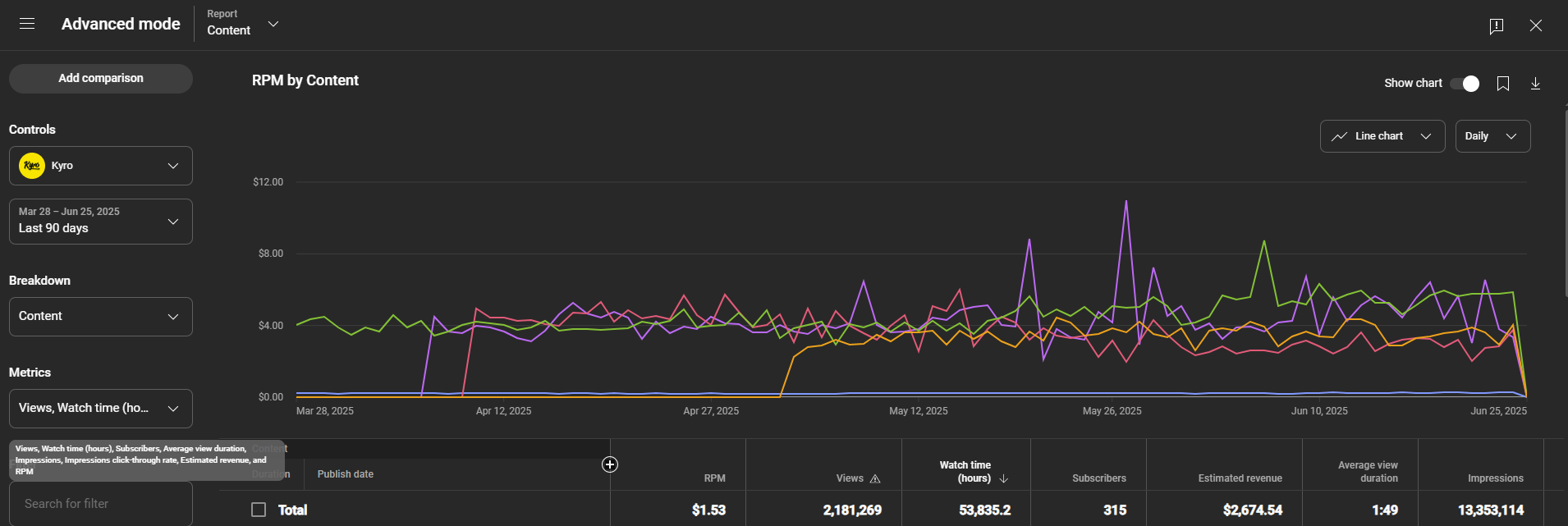Click the $12.00 y-axis label
The width and height of the screenshot is (1568, 526).
[268, 182]
